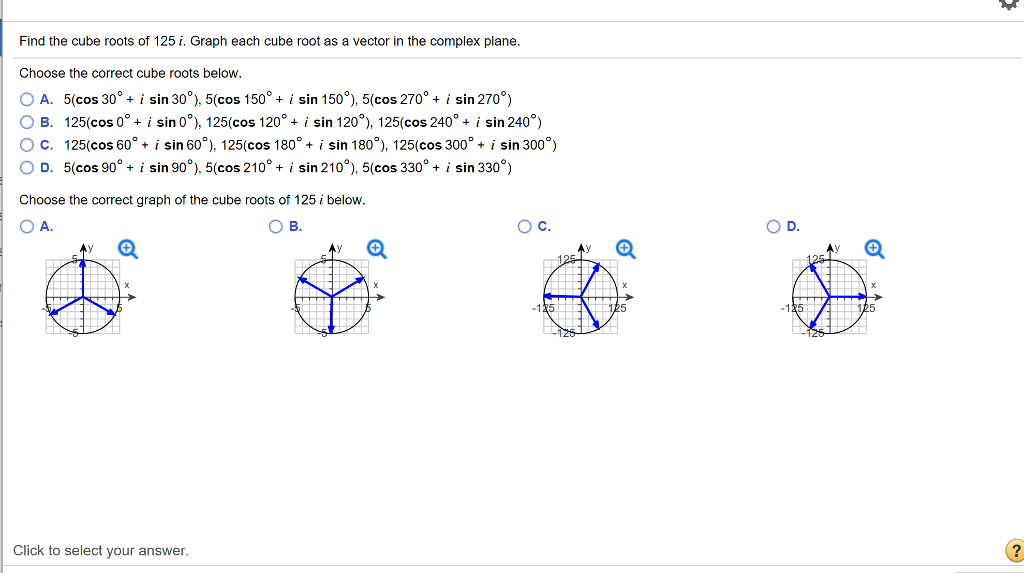Select cube roots option D radio button
The width and height of the screenshot is (1024, 573).
pyautogui.click(x=27, y=168)
